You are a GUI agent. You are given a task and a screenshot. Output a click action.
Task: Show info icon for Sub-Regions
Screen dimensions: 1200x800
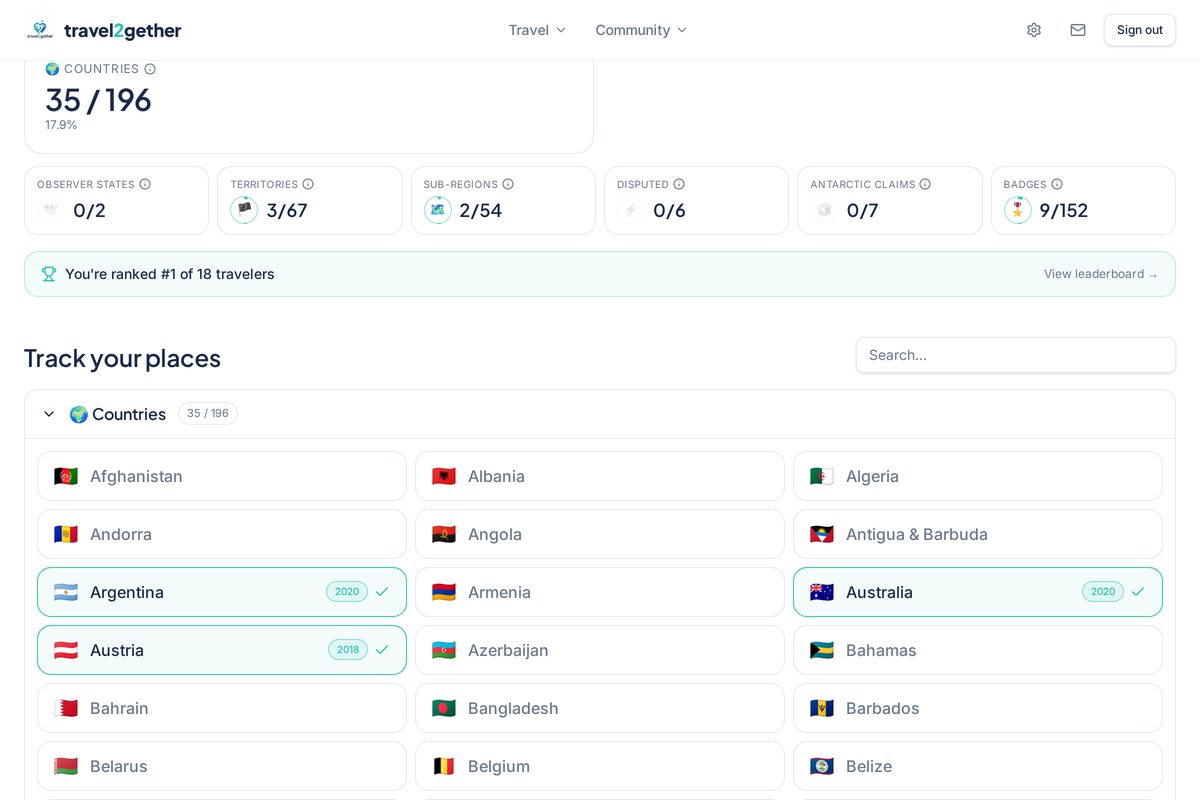coord(508,184)
